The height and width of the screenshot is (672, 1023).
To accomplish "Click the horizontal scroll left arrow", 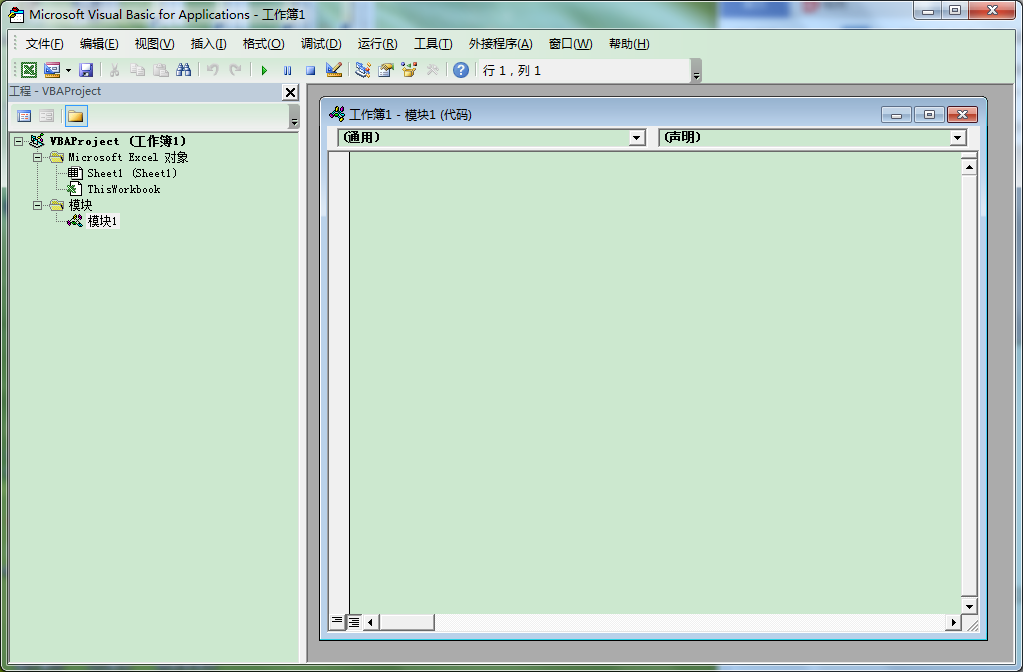I will pyautogui.click(x=371, y=622).
